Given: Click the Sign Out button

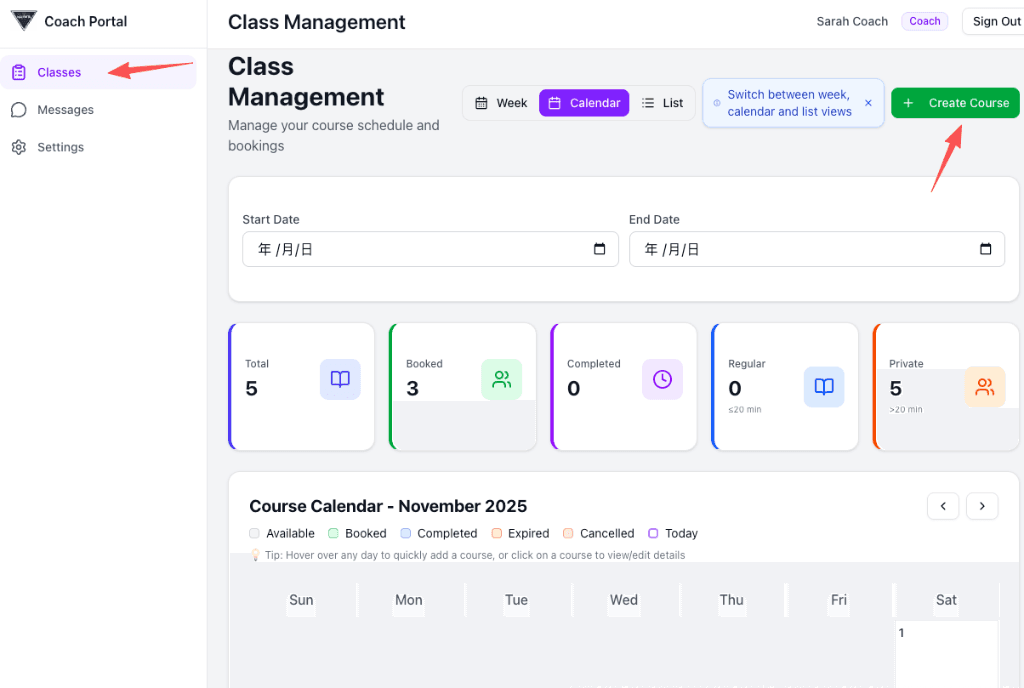Looking at the screenshot, I should [x=996, y=21].
